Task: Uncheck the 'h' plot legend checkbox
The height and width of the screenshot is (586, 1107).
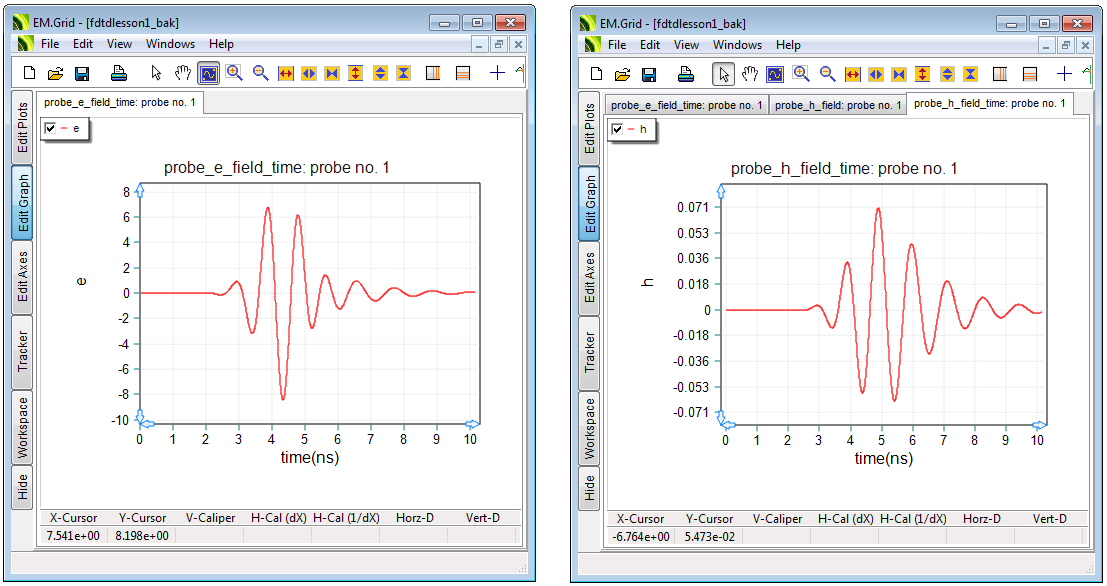Action: coord(618,129)
